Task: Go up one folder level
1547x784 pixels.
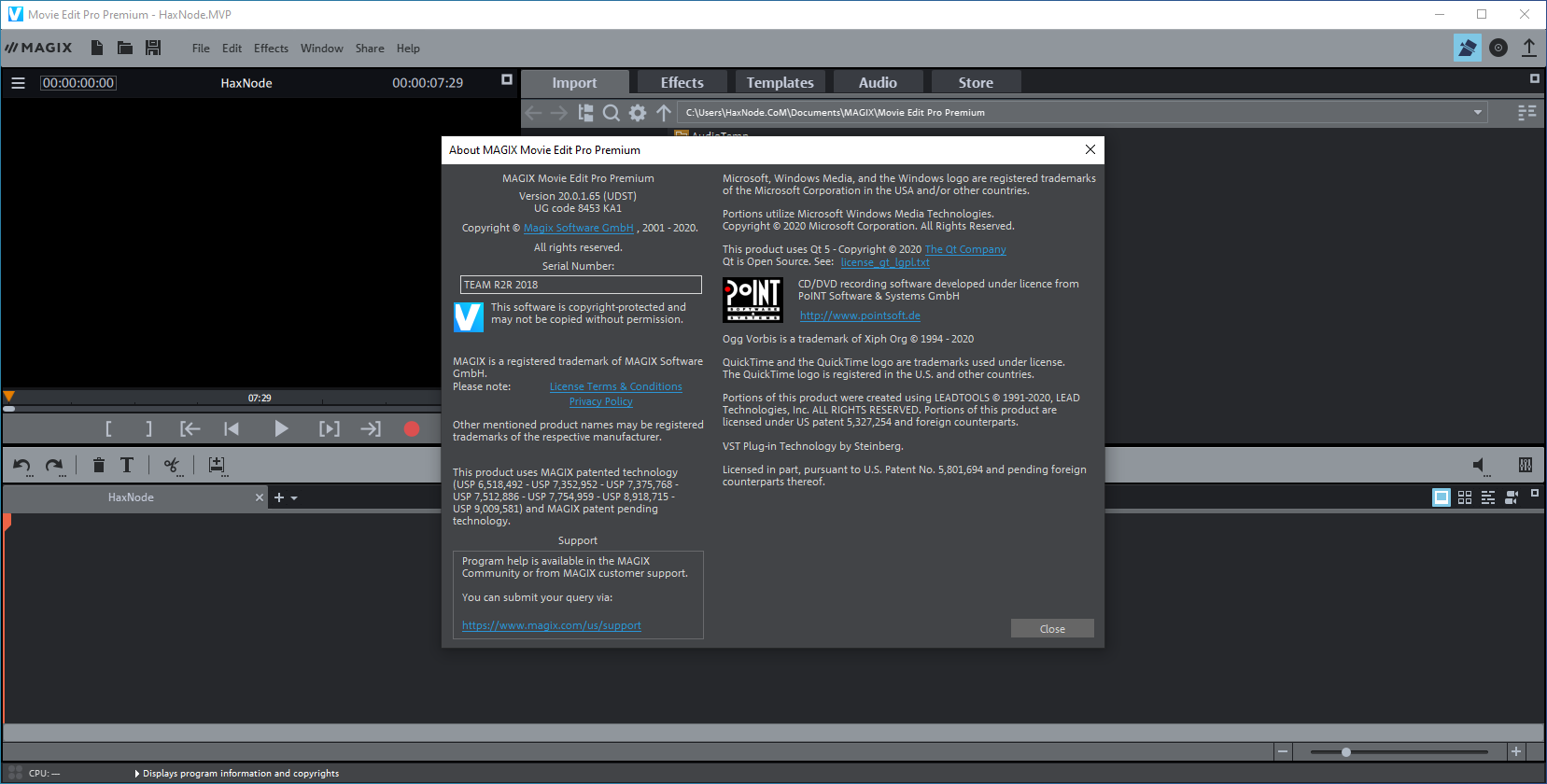Action: pos(664,113)
